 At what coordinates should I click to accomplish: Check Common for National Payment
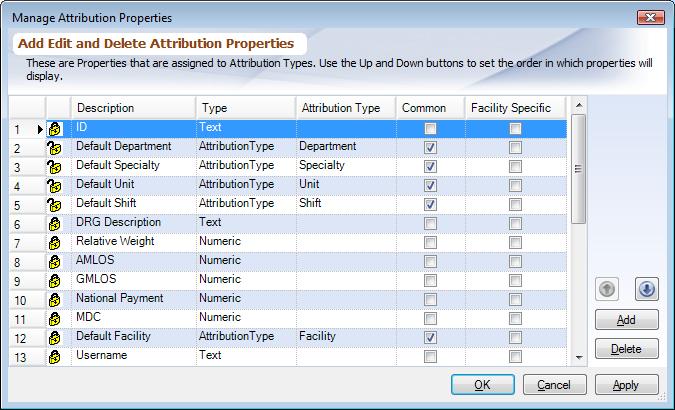pyautogui.click(x=430, y=299)
